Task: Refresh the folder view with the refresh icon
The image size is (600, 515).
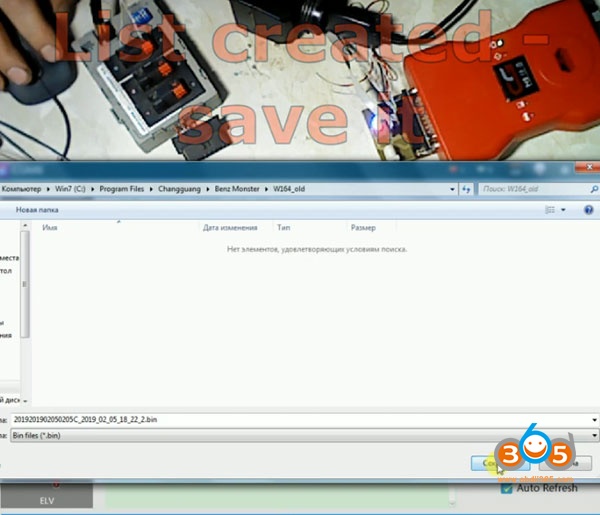Action: [x=466, y=189]
